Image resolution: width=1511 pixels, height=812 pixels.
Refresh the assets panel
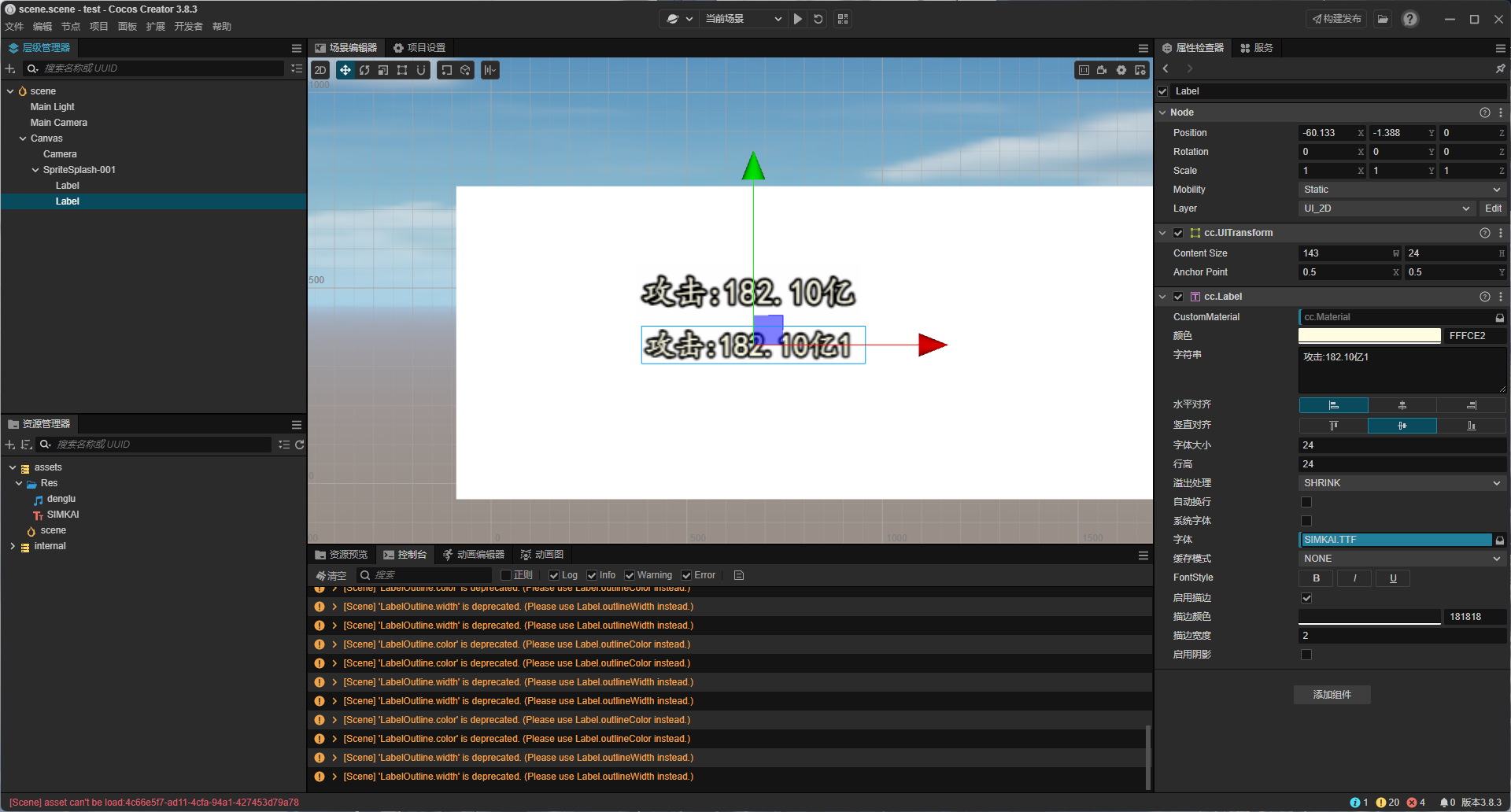click(x=300, y=445)
